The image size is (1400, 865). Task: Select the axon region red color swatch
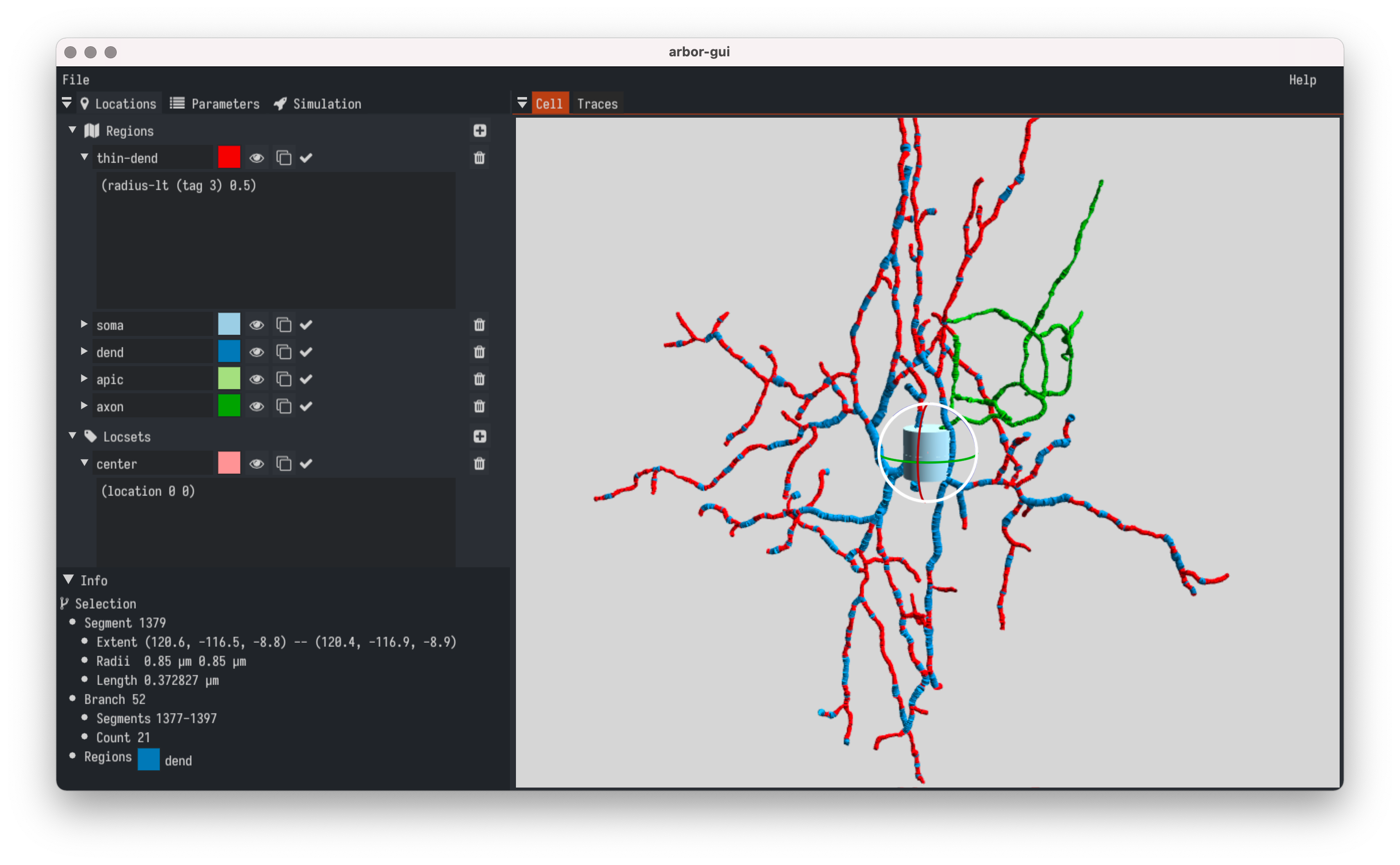pos(229,406)
